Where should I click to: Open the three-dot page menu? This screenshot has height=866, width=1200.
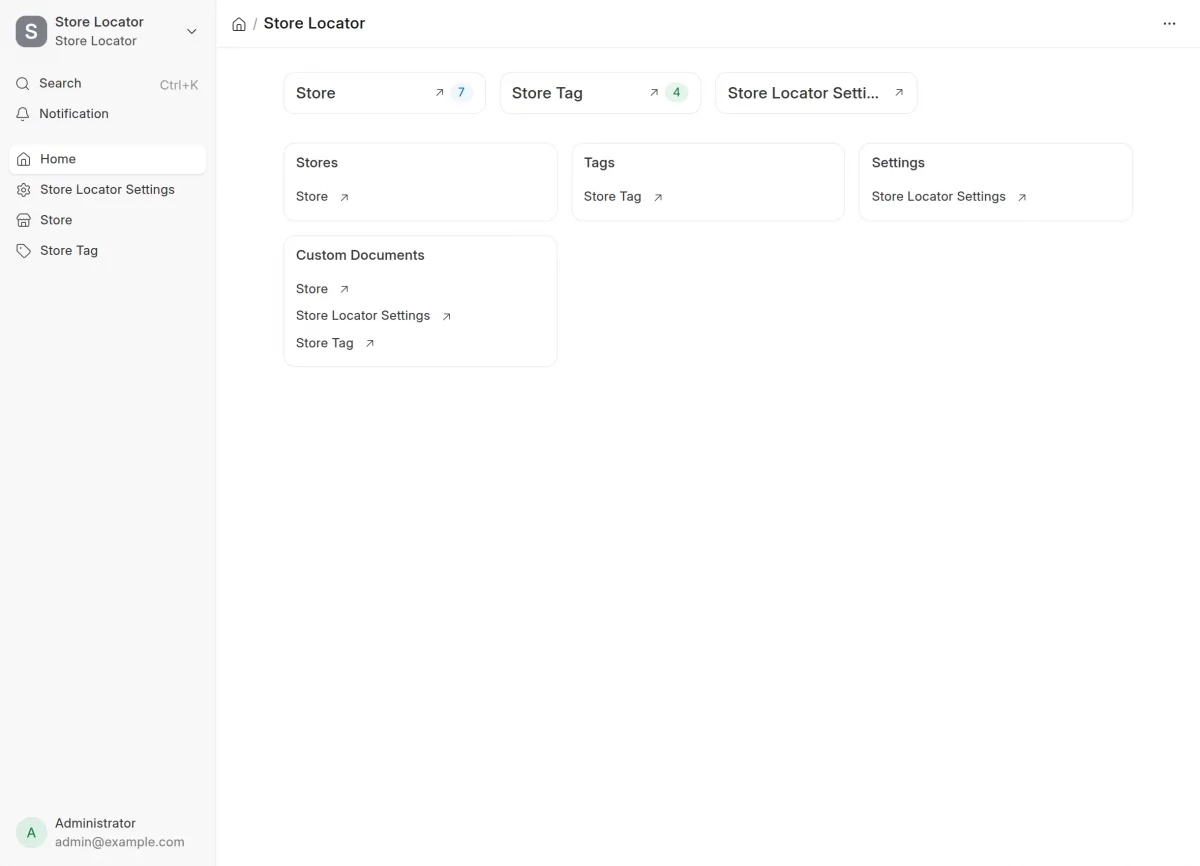(x=1169, y=24)
